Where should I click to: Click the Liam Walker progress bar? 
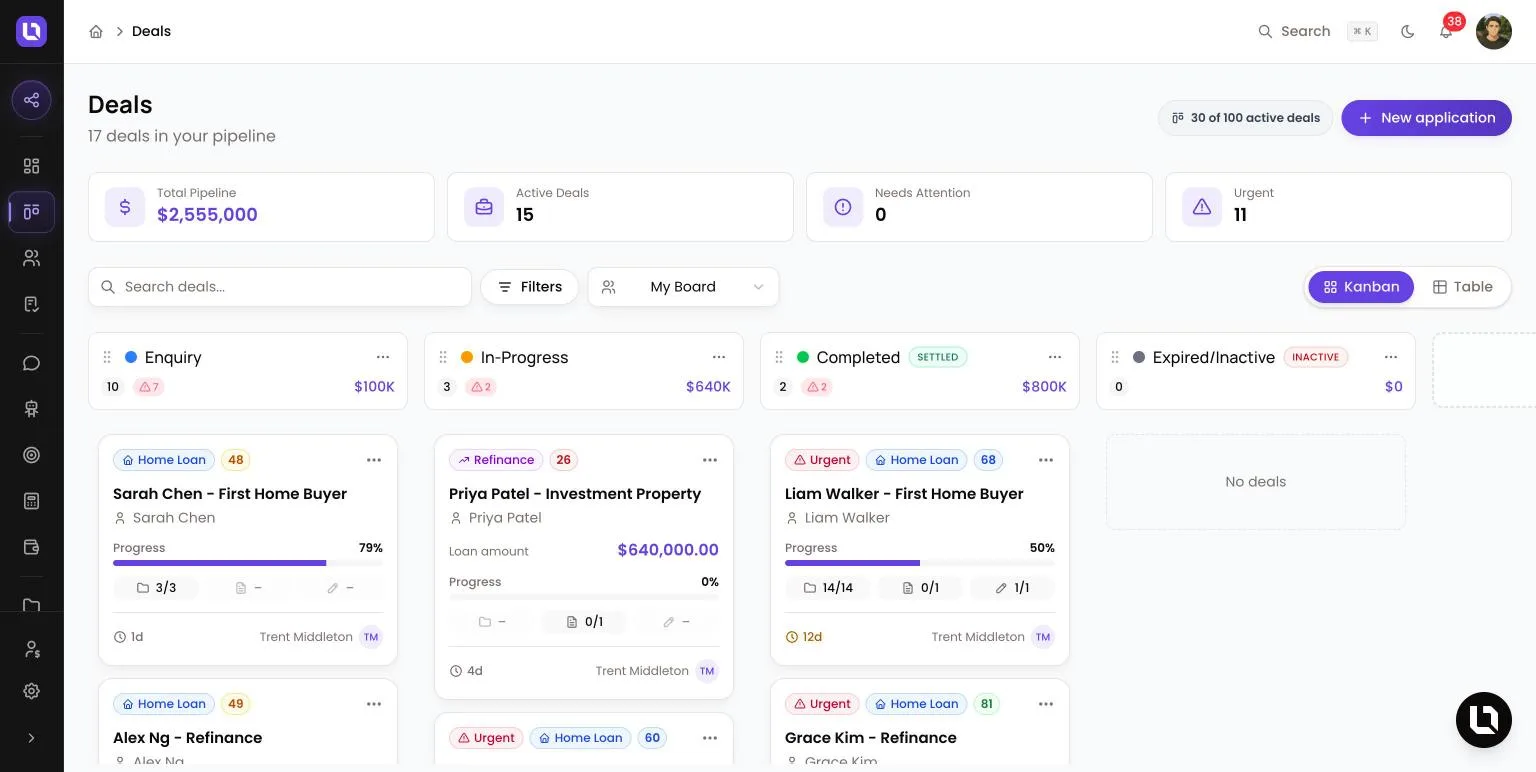[x=920, y=563]
